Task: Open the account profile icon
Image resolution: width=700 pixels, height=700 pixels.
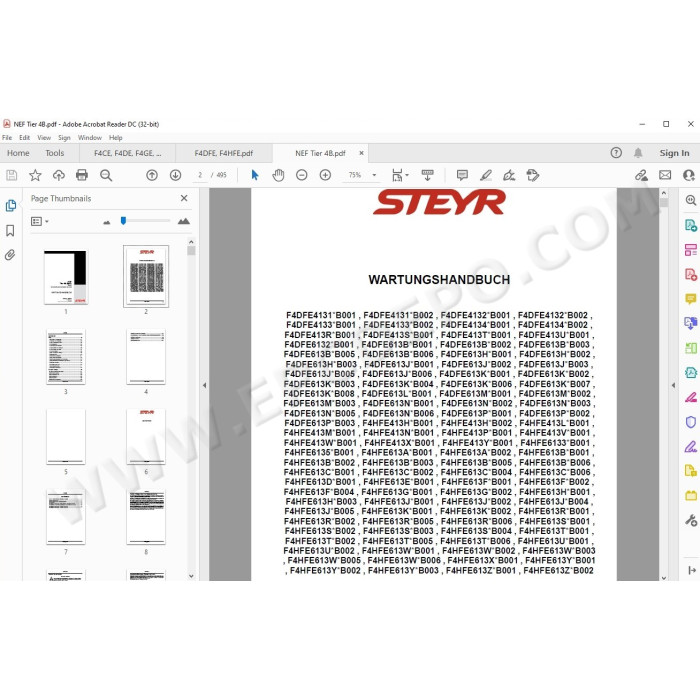Action: pyautogui.click(x=689, y=175)
